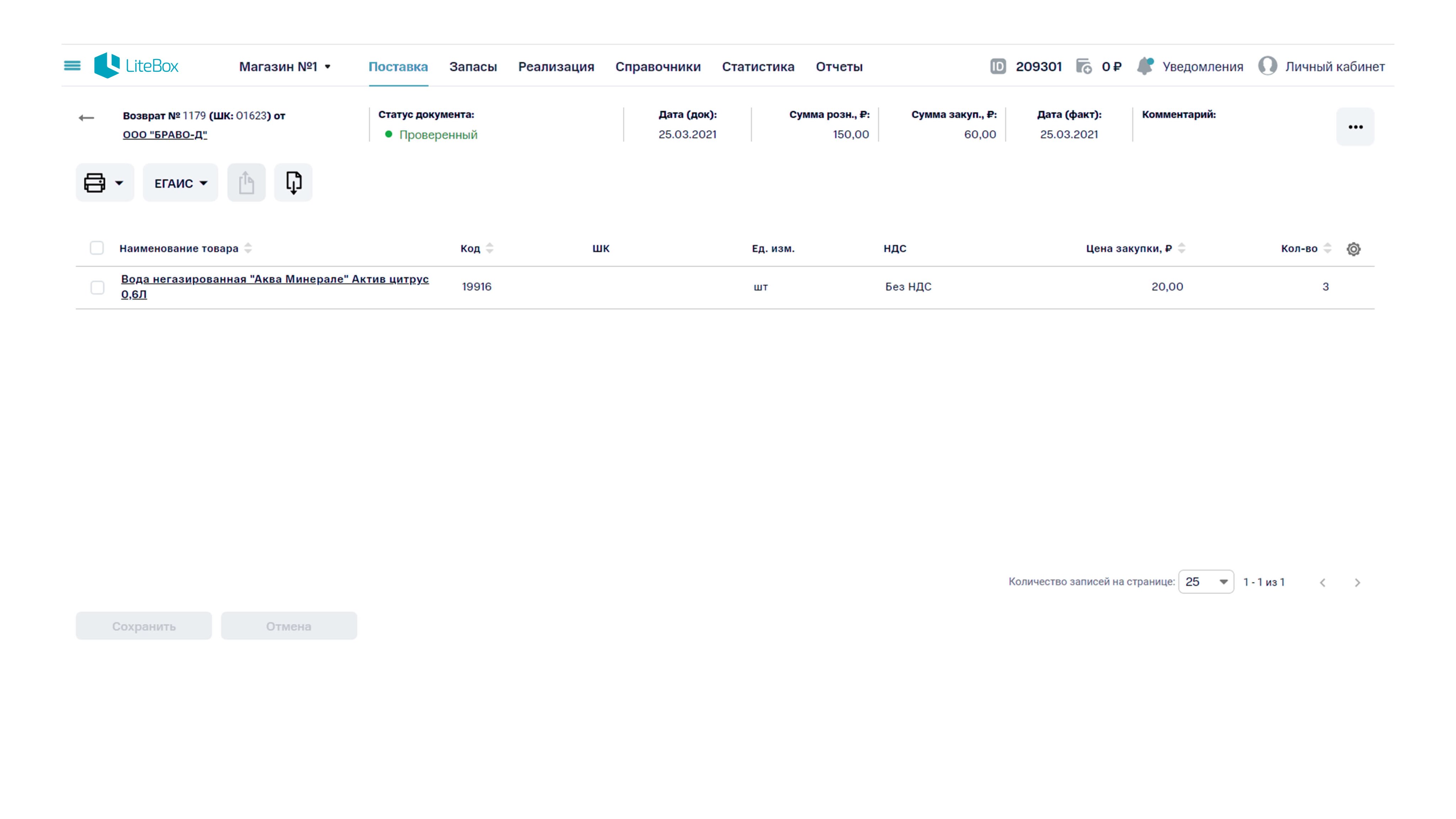The width and height of the screenshot is (1456, 819).
Task: Check the Аква Минерале row checkbox
Action: click(x=97, y=287)
